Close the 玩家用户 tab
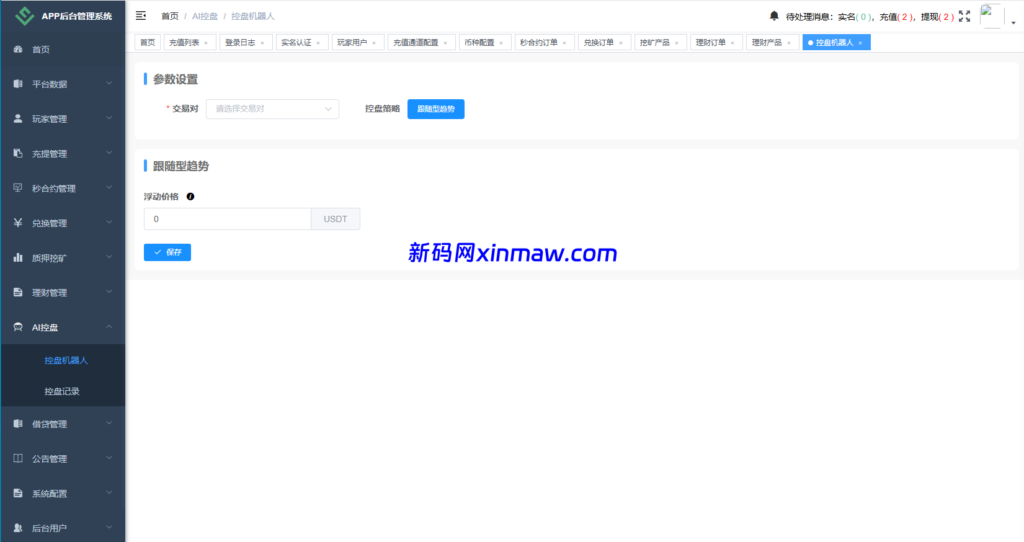The width and height of the screenshot is (1024, 542). (x=374, y=43)
